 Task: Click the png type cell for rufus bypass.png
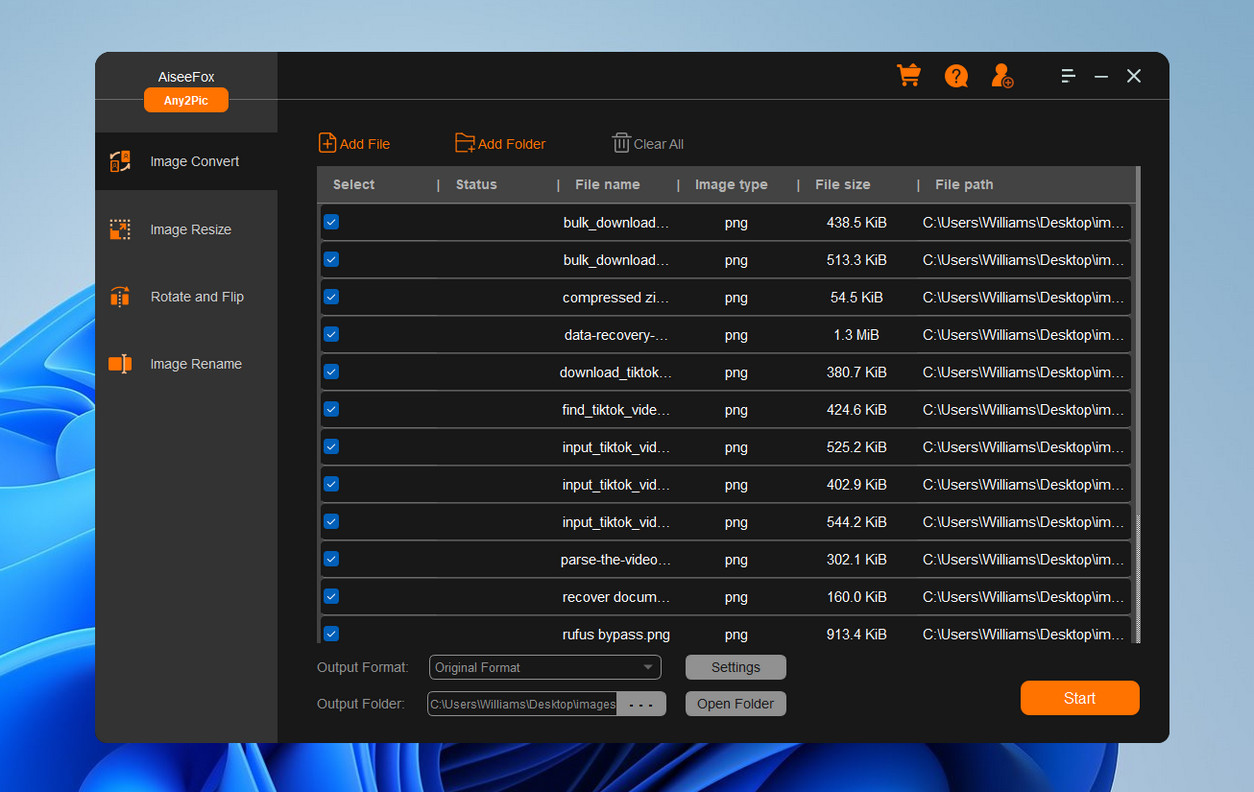coord(736,634)
